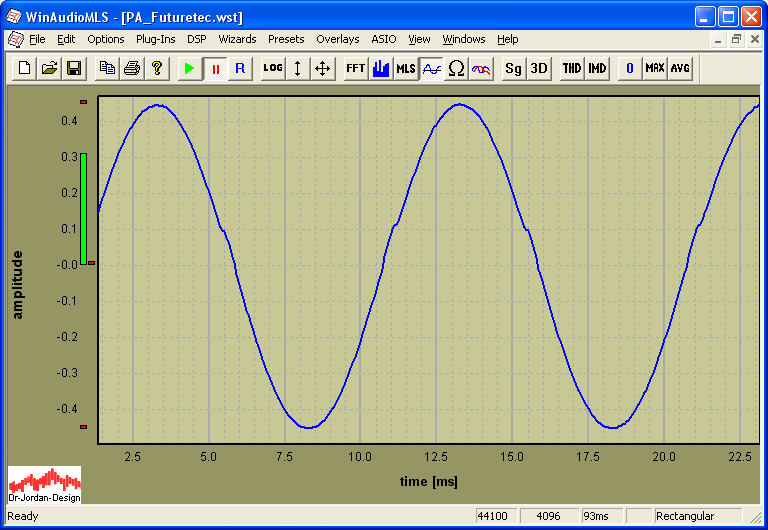Open the Plug-Ins menu
This screenshot has height=530, width=768.
click(155, 39)
